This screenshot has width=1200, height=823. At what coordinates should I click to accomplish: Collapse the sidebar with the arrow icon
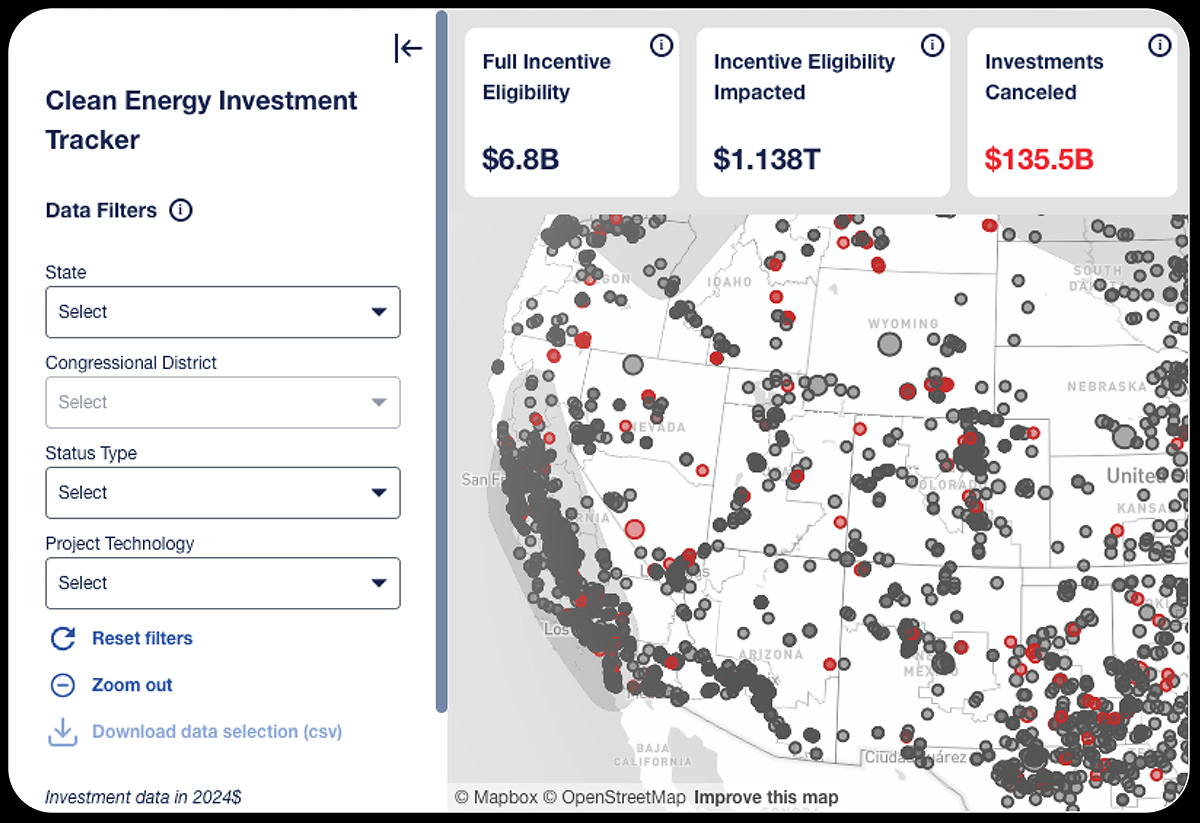[408, 48]
